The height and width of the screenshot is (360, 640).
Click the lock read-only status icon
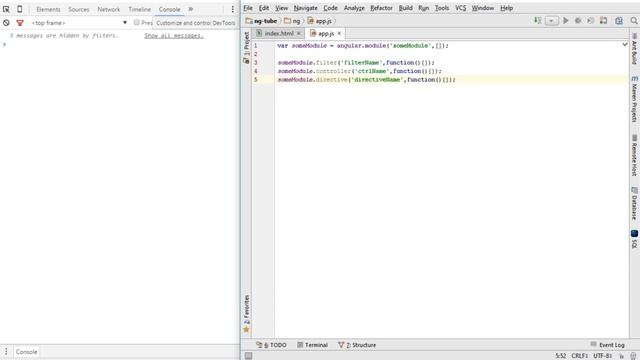(x=622, y=356)
